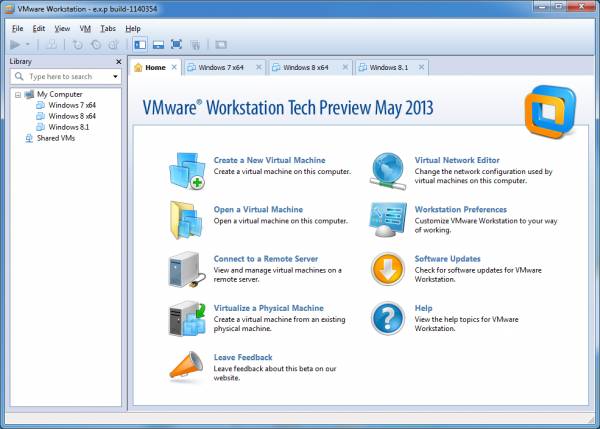Click the Software Updates download icon
Viewport: 600px width, 429px height.
(388, 269)
